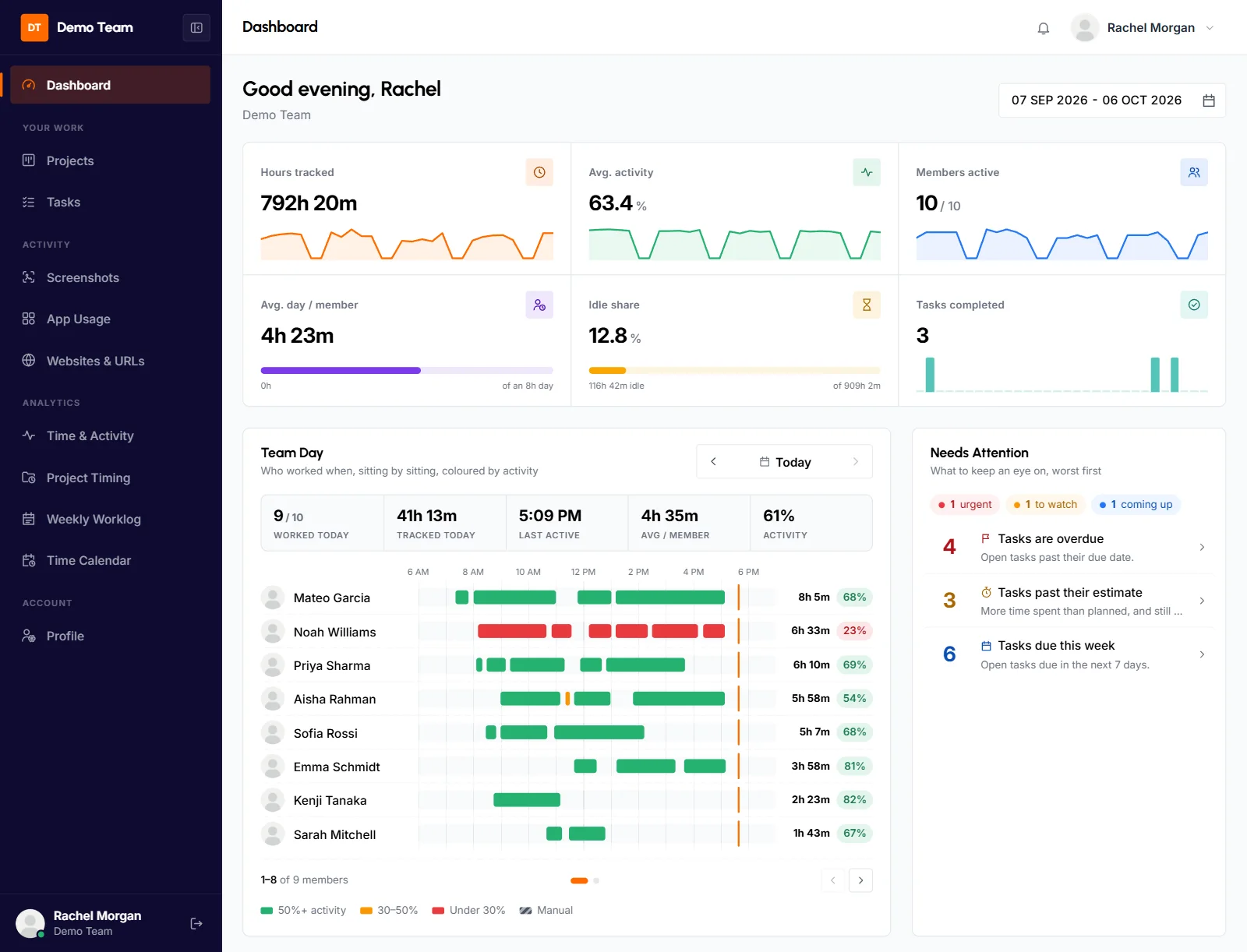Click Rachel Morgan's avatar in header

pyautogui.click(x=1085, y=28)
